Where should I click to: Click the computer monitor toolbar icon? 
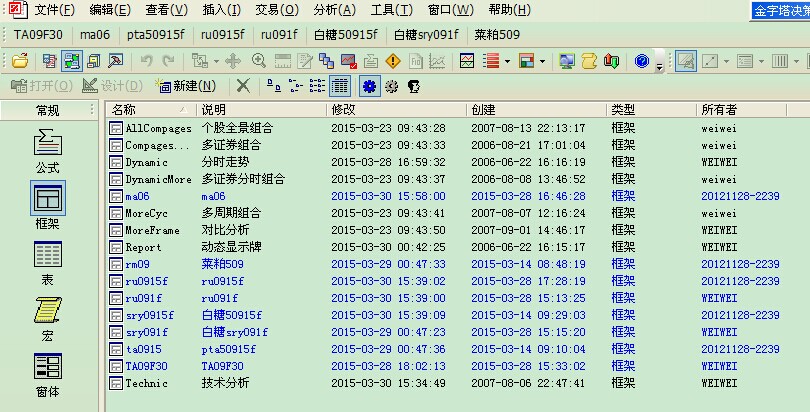coord(567,61)
